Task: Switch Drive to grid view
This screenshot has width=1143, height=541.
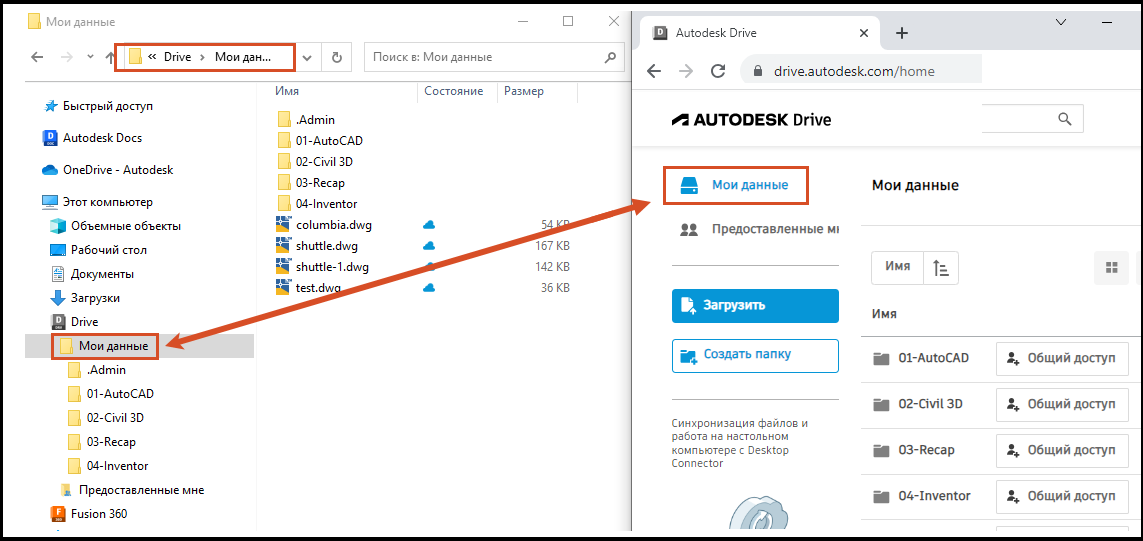Action: (x=1112, y=268)
